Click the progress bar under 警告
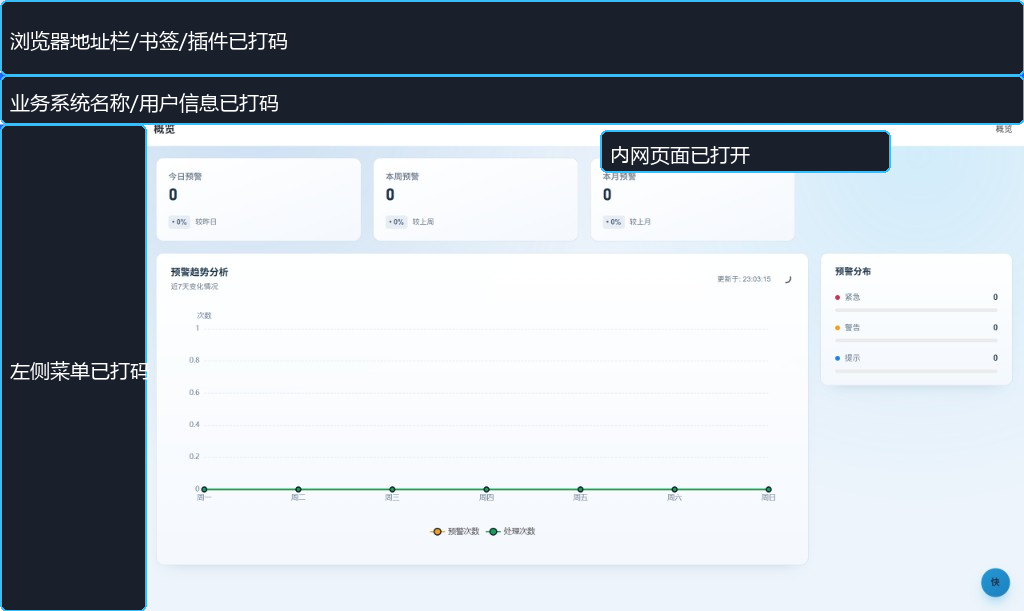 tap(916, 341)
